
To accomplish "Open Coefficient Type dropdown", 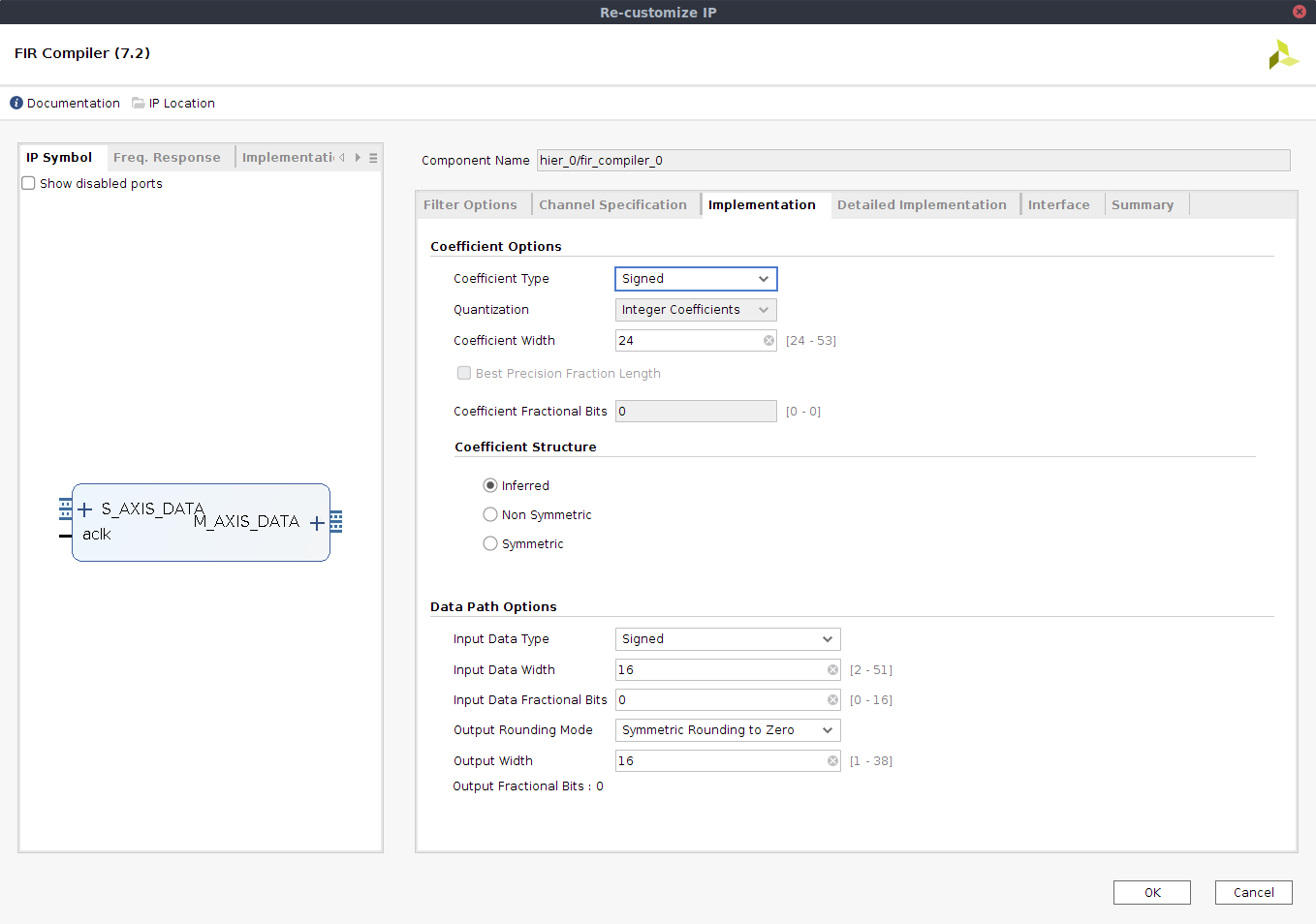I will [x=696, y=279].
